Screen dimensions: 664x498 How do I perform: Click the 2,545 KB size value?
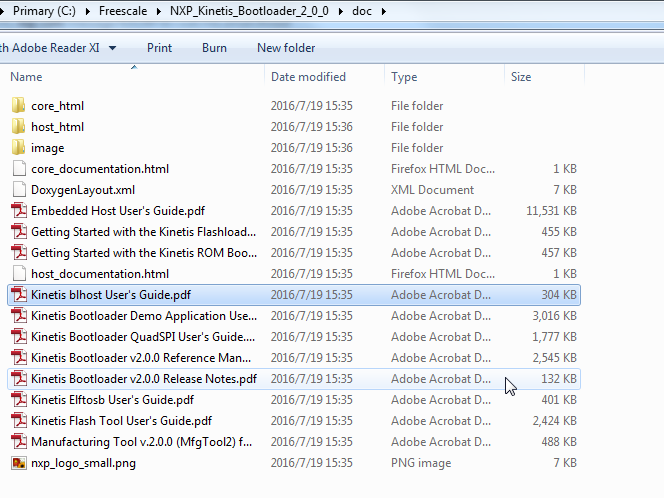click(554, 358)
